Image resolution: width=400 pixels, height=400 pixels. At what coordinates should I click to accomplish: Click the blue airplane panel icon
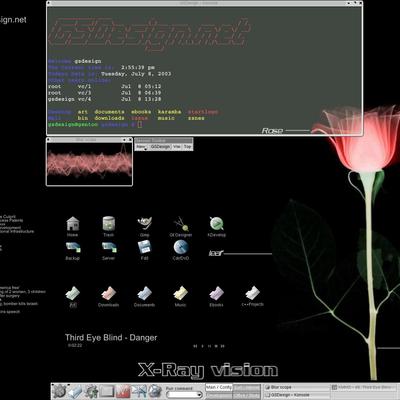138,391
